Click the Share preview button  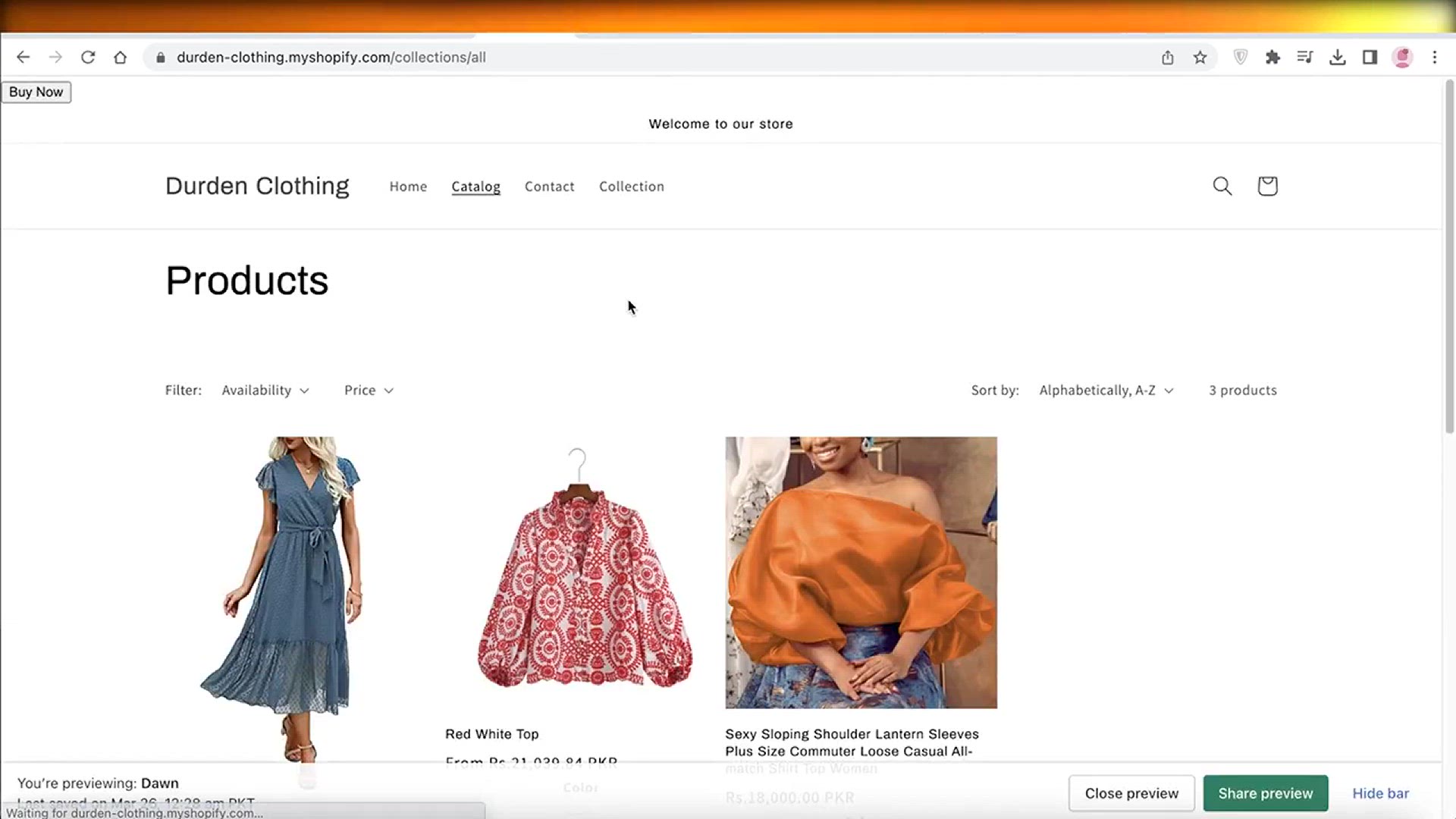1265,793
